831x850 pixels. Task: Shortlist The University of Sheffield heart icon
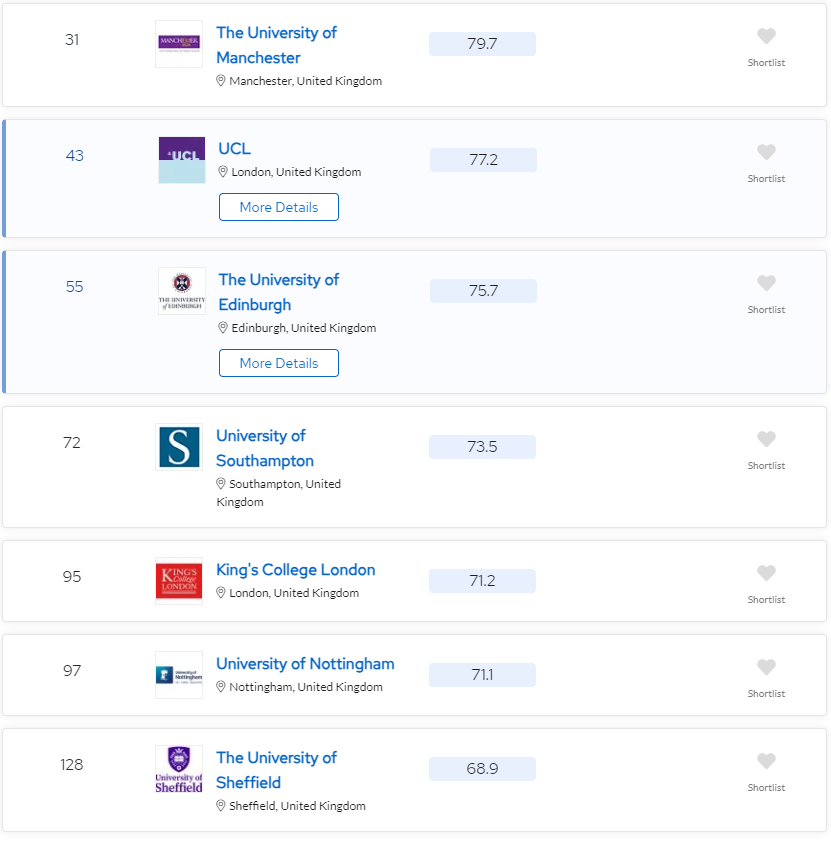(x=766, y=761)
